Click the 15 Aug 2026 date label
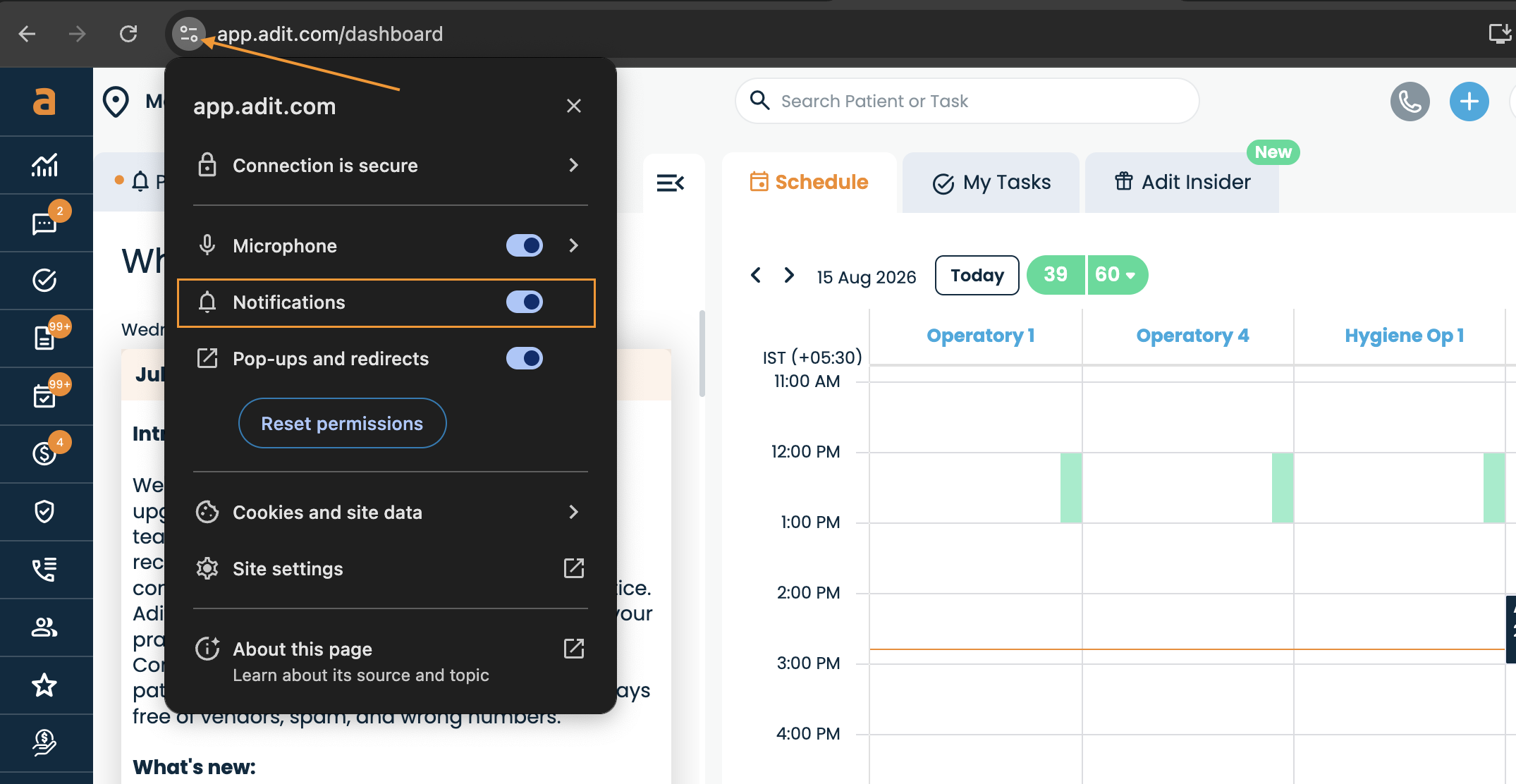 coord(867,277)
